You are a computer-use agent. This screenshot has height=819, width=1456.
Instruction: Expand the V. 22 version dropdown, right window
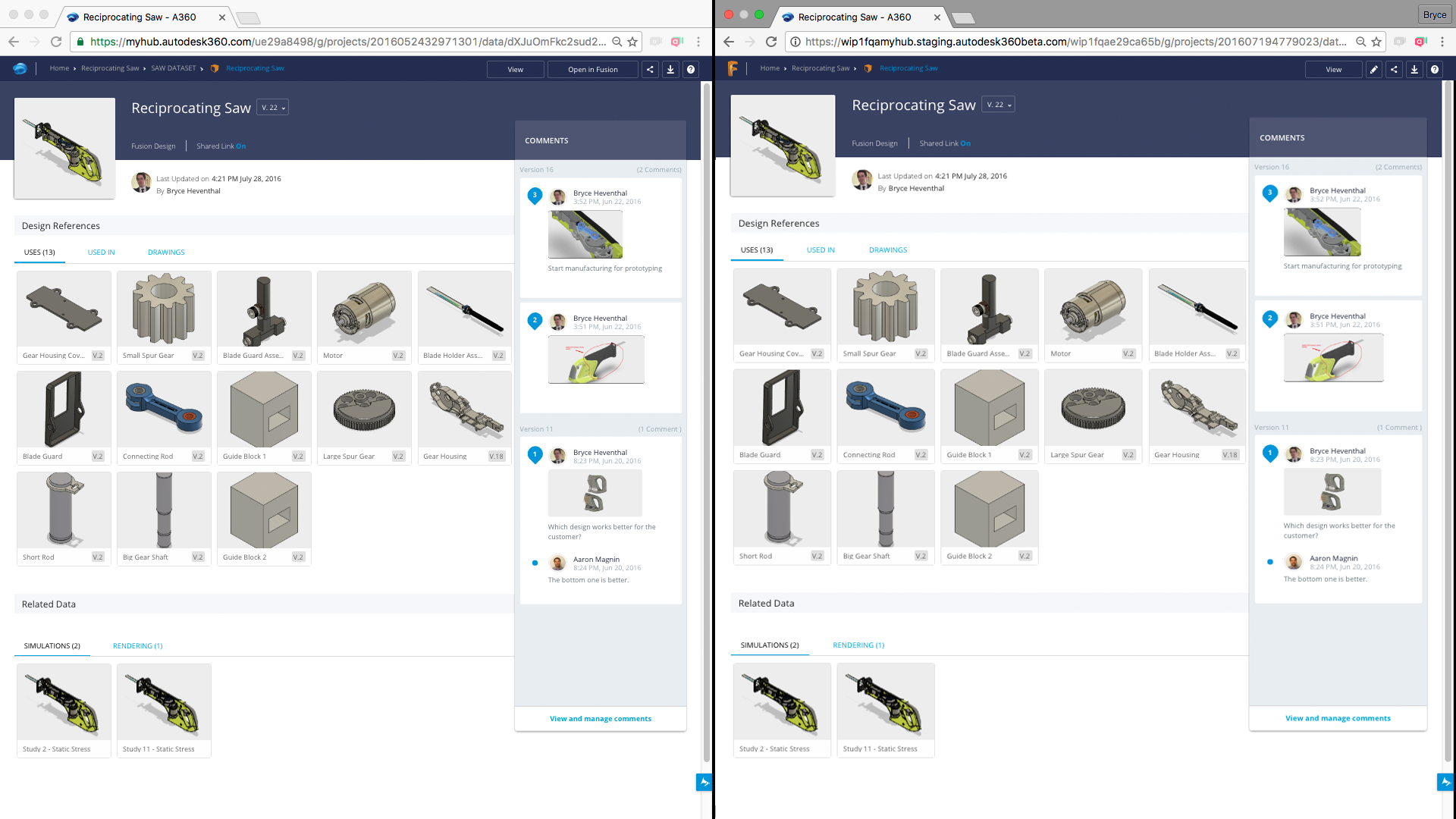point(999,105)
